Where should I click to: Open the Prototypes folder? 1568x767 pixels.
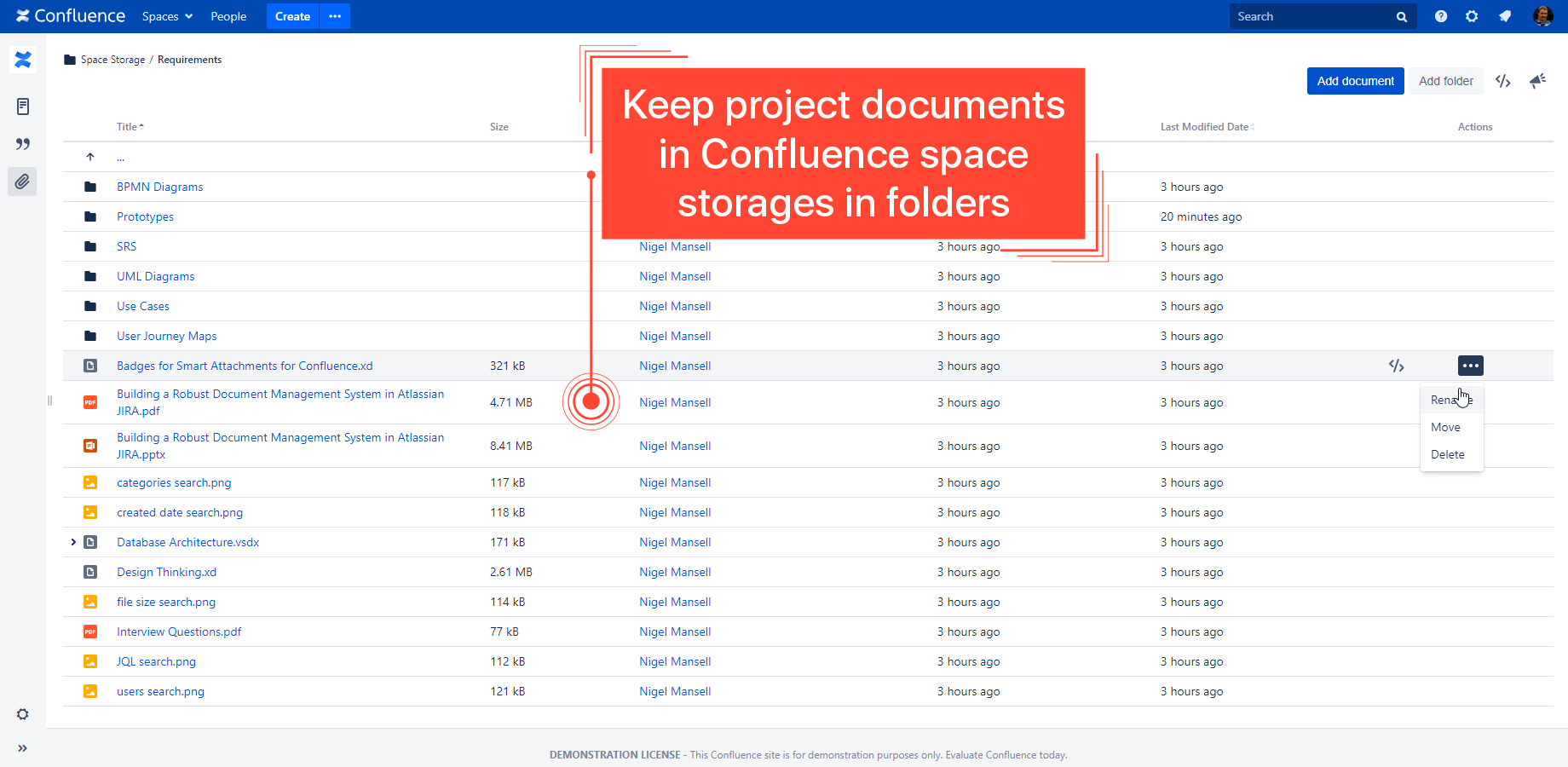145,216
